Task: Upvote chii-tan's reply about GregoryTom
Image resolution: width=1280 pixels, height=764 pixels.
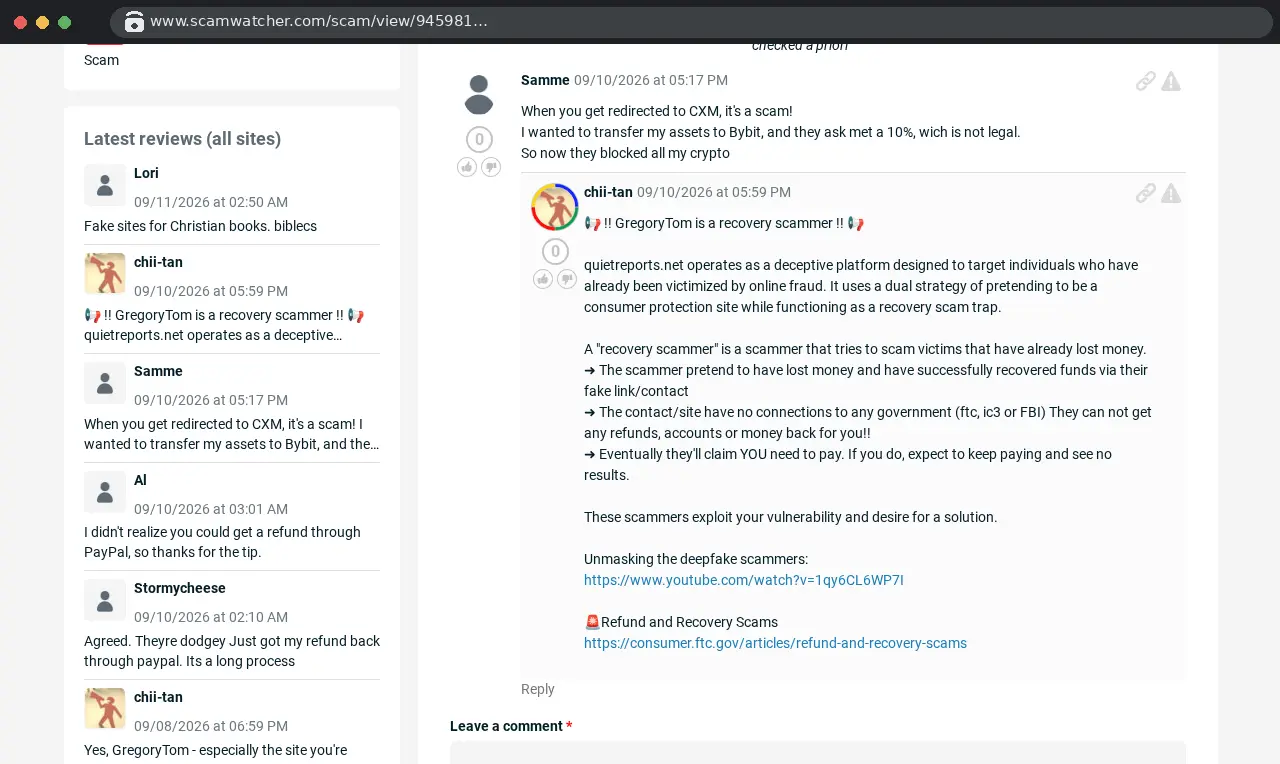Action: click(x=543, y=279)
